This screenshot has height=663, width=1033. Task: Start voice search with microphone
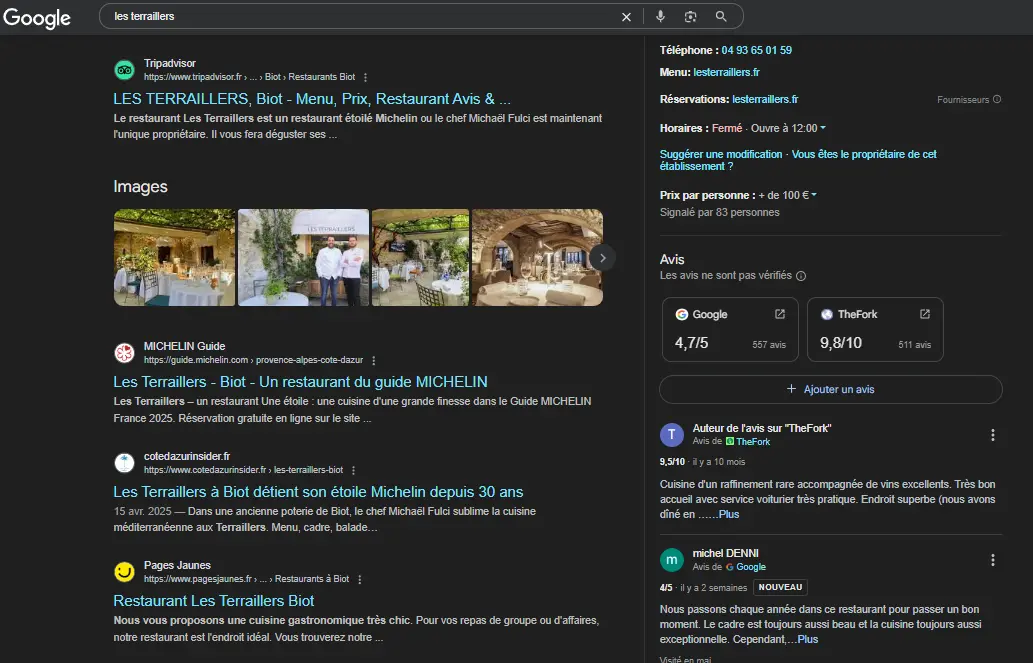tap(660, 16)
